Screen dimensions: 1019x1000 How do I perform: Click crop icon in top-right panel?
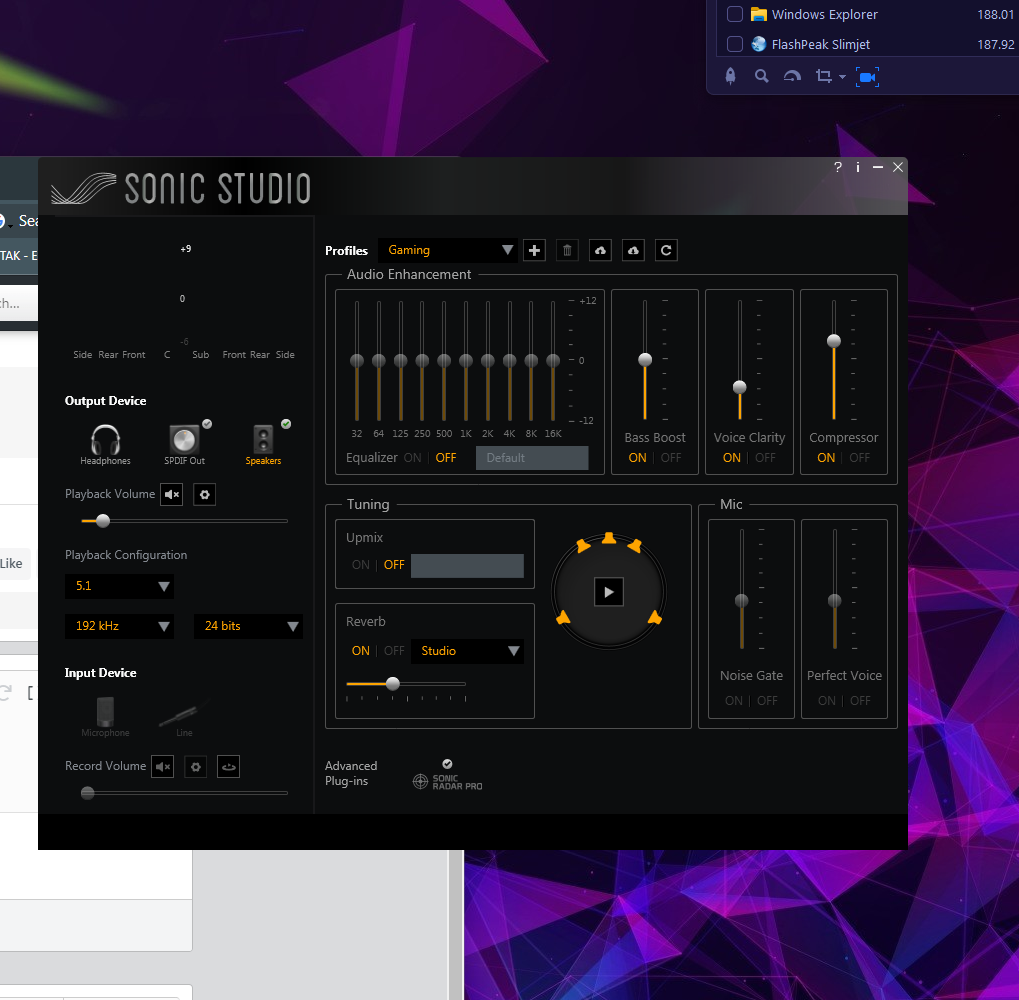823,77
